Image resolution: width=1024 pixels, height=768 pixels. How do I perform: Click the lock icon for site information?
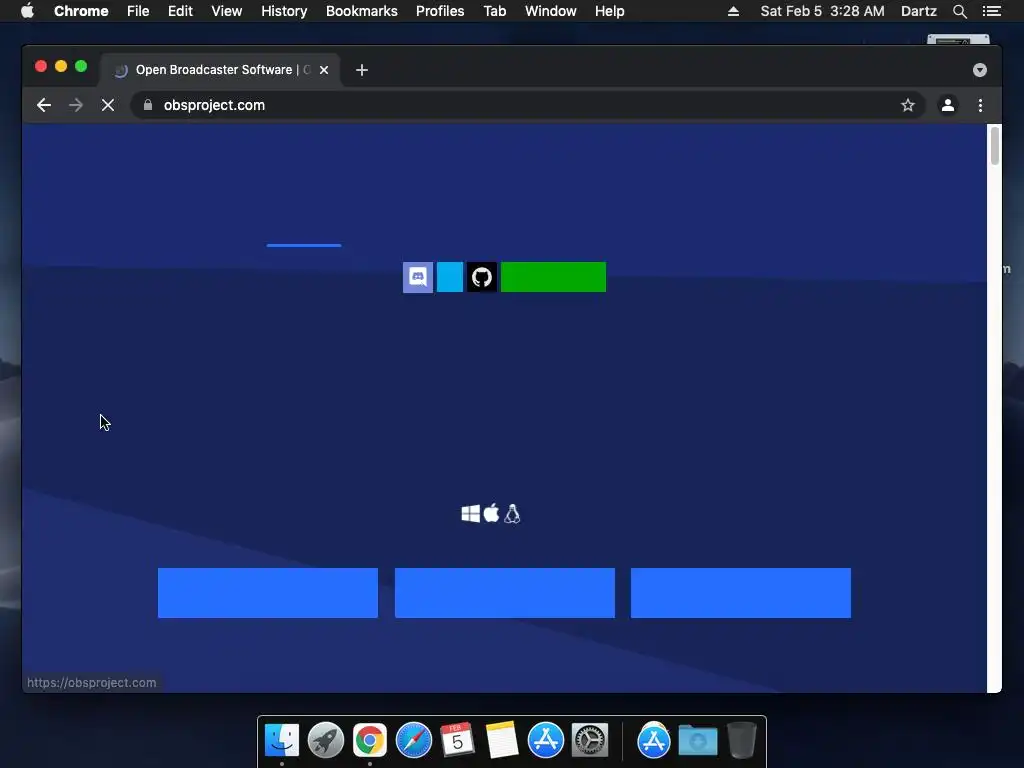[148, 105]
